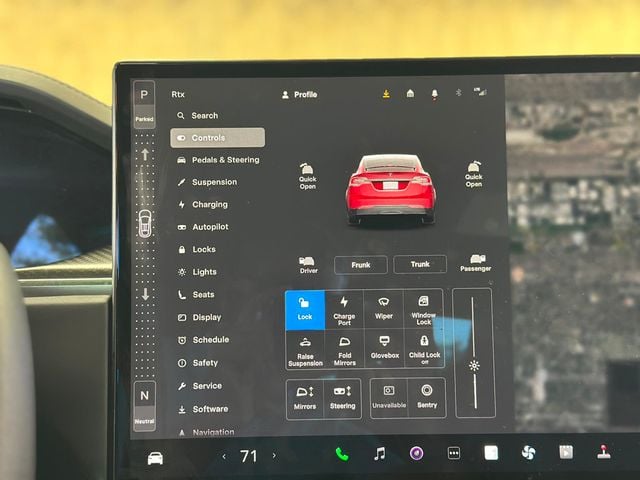Tap the Unavailable dashcam tile

click(x=389, y=398)
